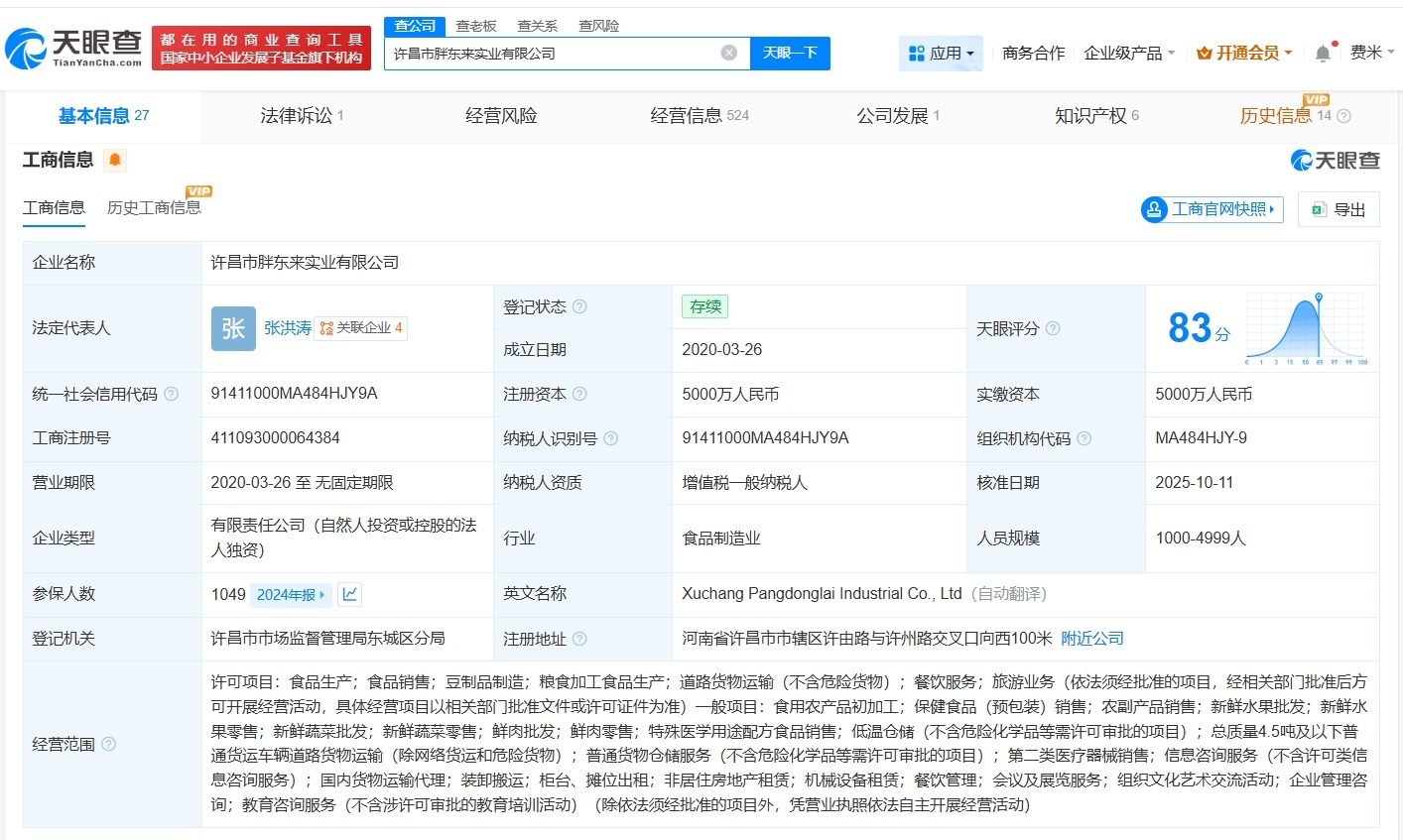
Task: Click the bell icon beside 工商信息 heading
Action: tap(114, 159)
